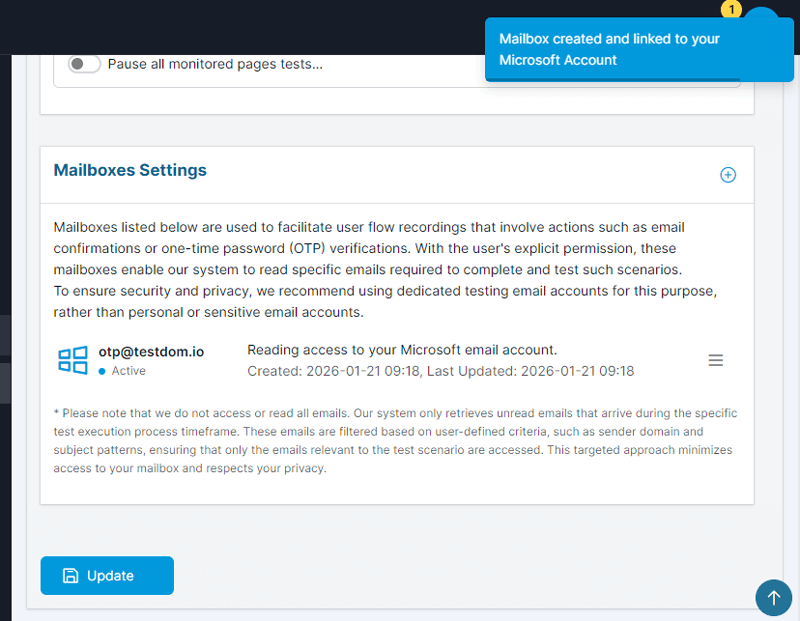
Task: Click the save icon inside the Update button
Action: click(70, 576)
